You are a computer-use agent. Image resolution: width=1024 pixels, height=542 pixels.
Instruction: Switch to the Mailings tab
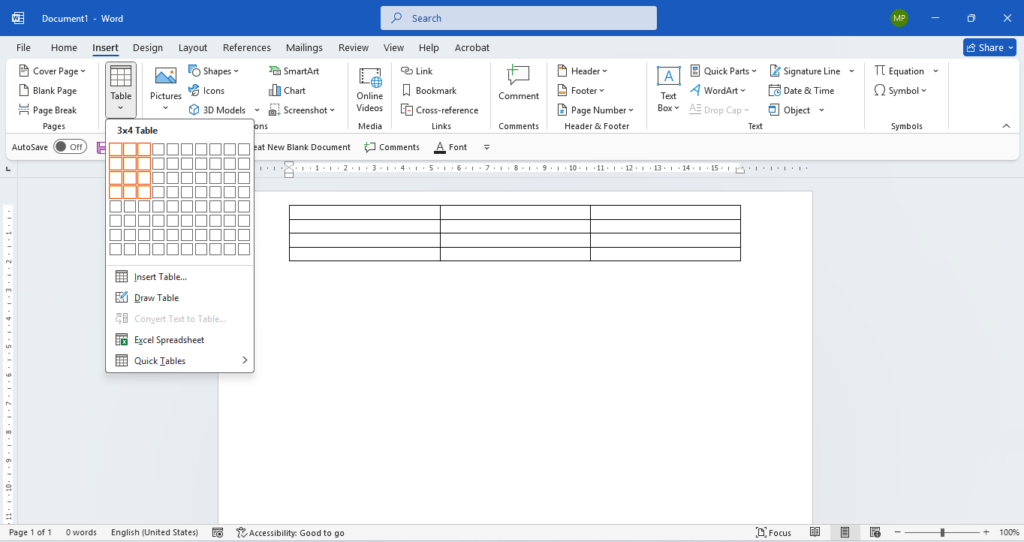[304, 48]
